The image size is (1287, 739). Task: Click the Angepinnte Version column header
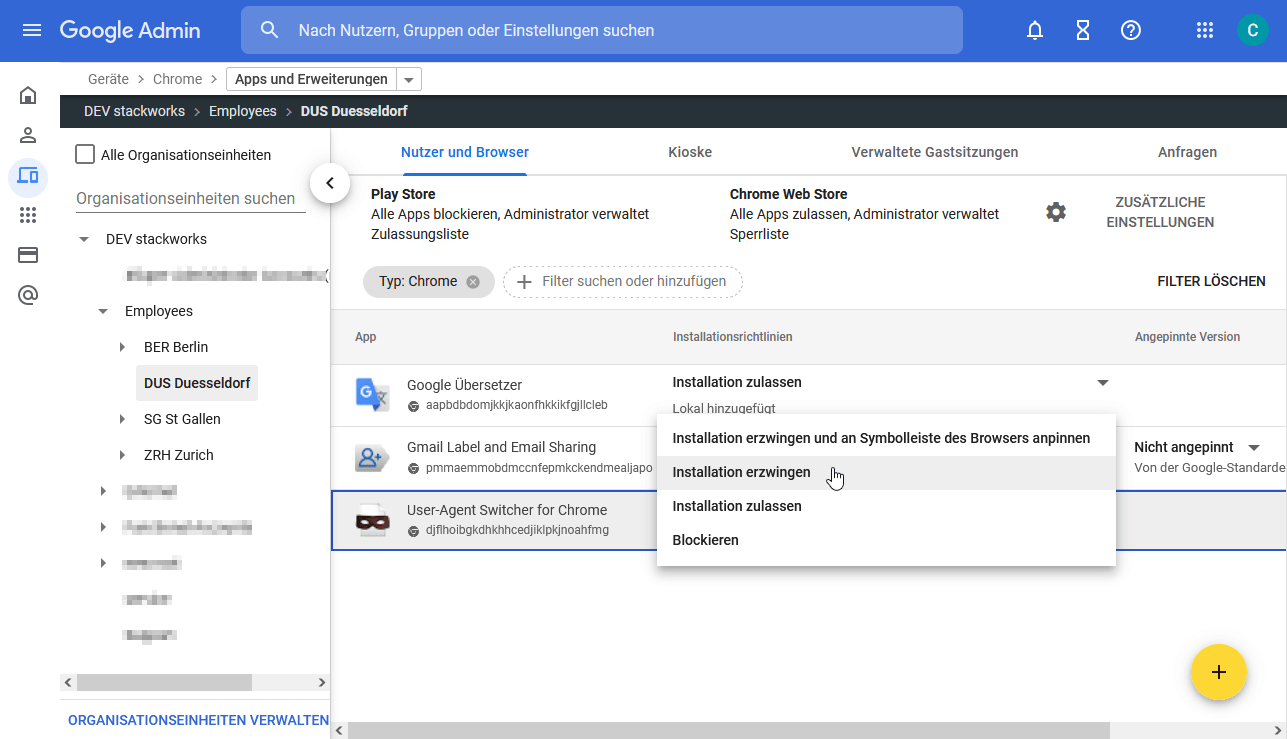(1187, 337)
